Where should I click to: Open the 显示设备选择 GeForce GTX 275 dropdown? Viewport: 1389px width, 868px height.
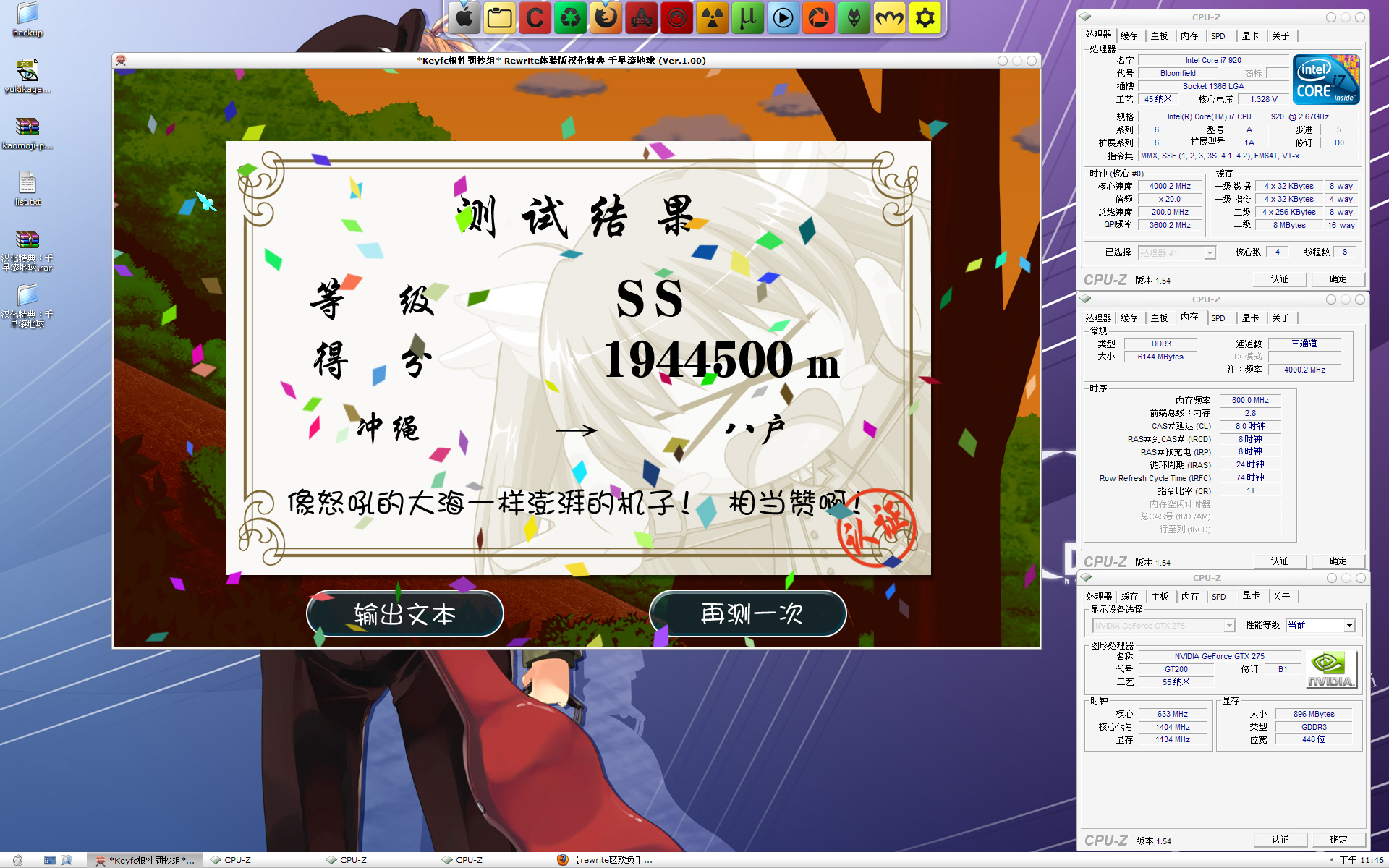(1163, 626)
